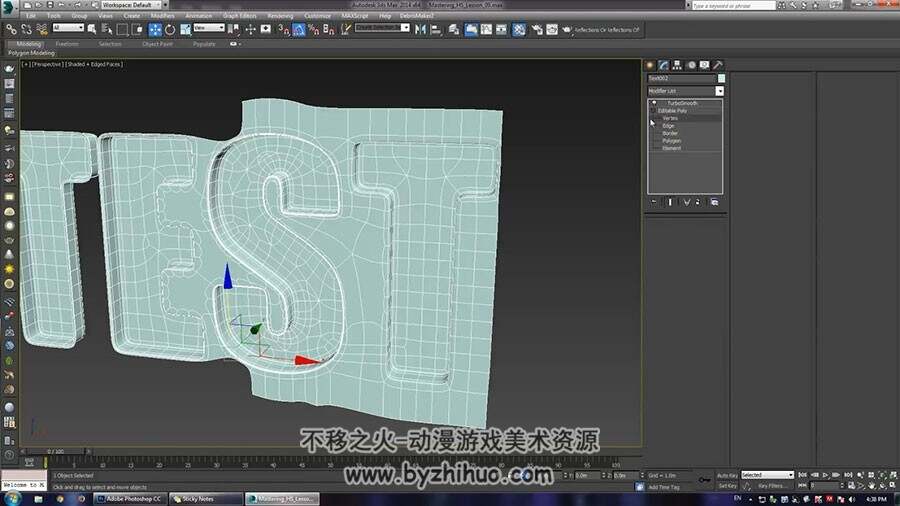Open the Hierarchy panel tab
The height and width of the screenshot is (506, 900).
(x=677, y=65)
